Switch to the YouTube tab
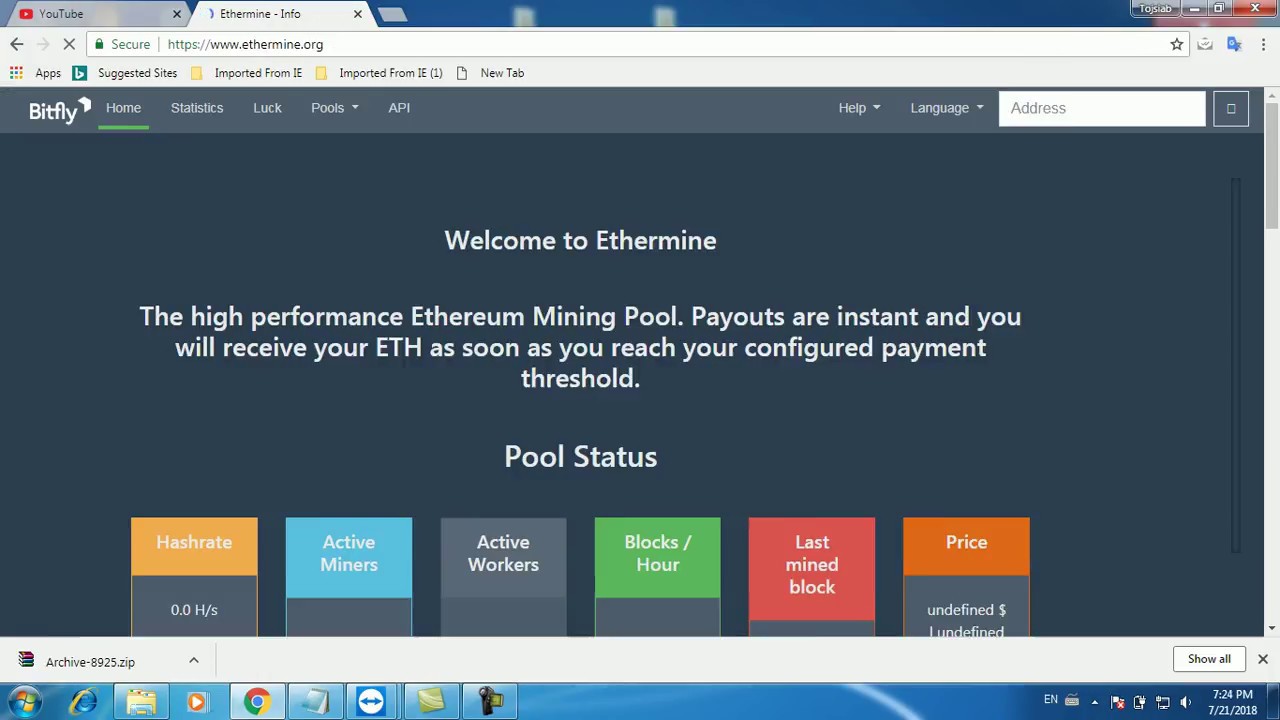The width and height of the screenshot is (1280, 720). point(95,14)
